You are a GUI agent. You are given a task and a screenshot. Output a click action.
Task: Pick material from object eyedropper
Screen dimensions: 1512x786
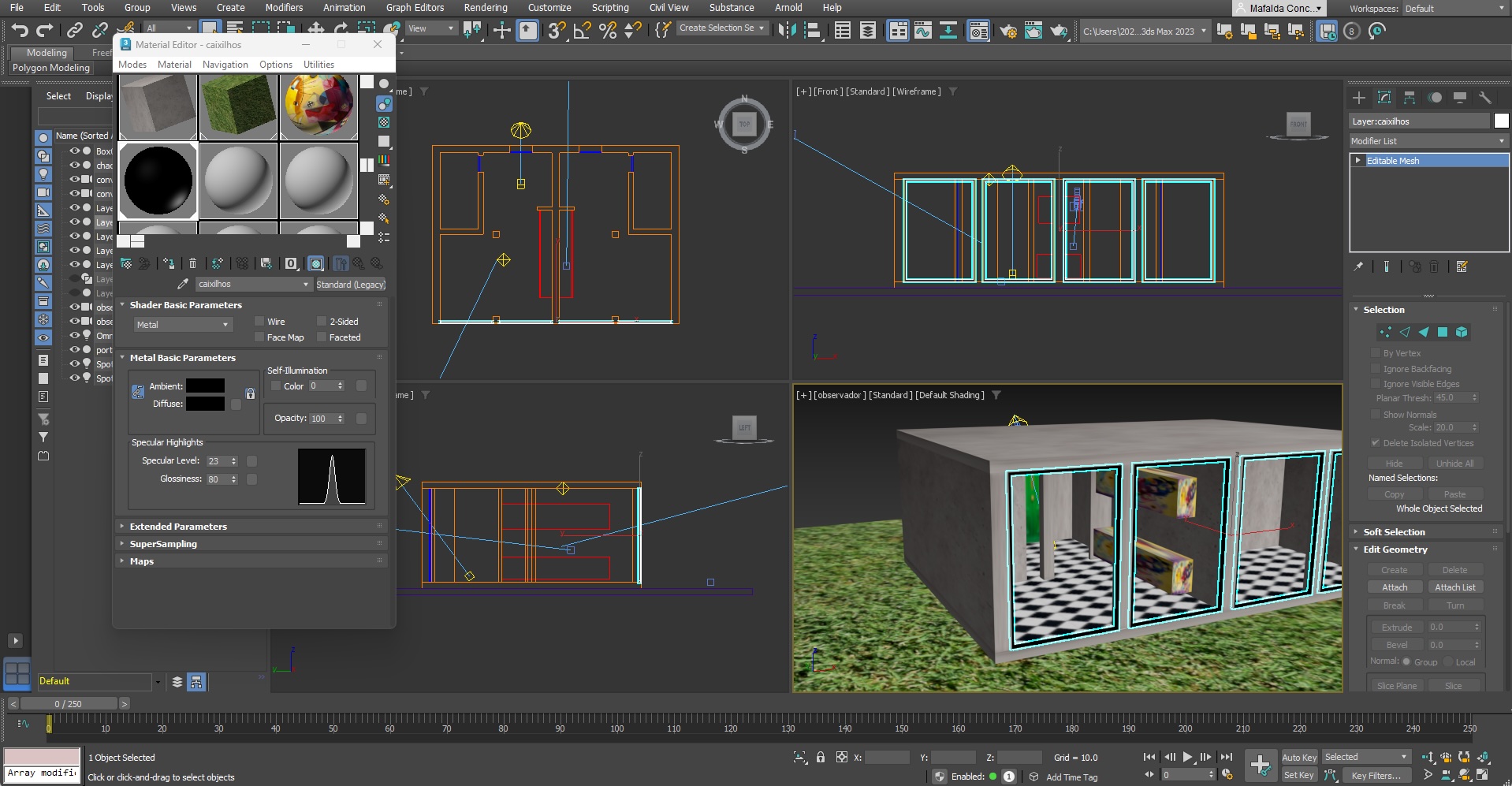click(183, 284)
